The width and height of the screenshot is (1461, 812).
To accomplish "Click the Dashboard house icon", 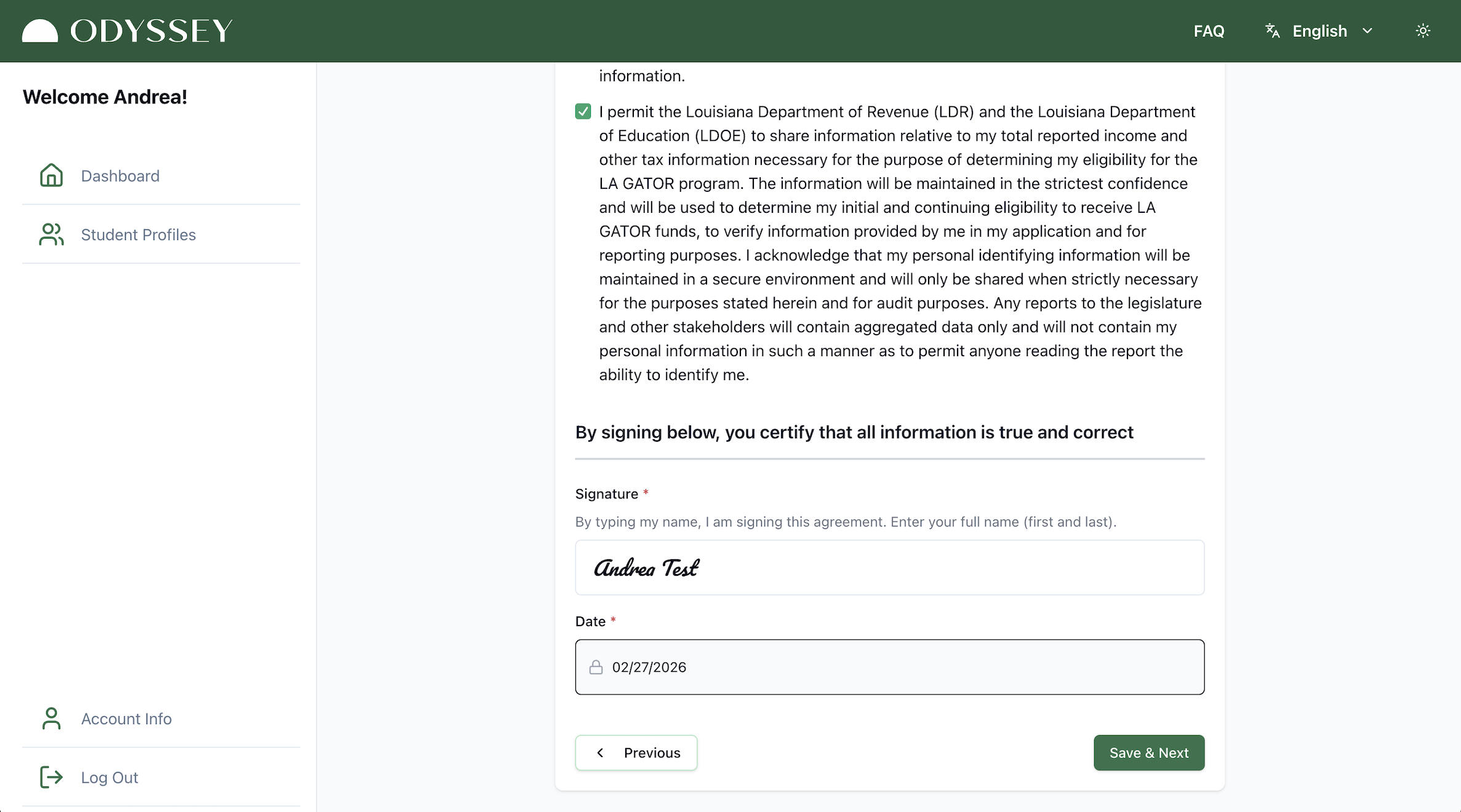I will 51,175.
